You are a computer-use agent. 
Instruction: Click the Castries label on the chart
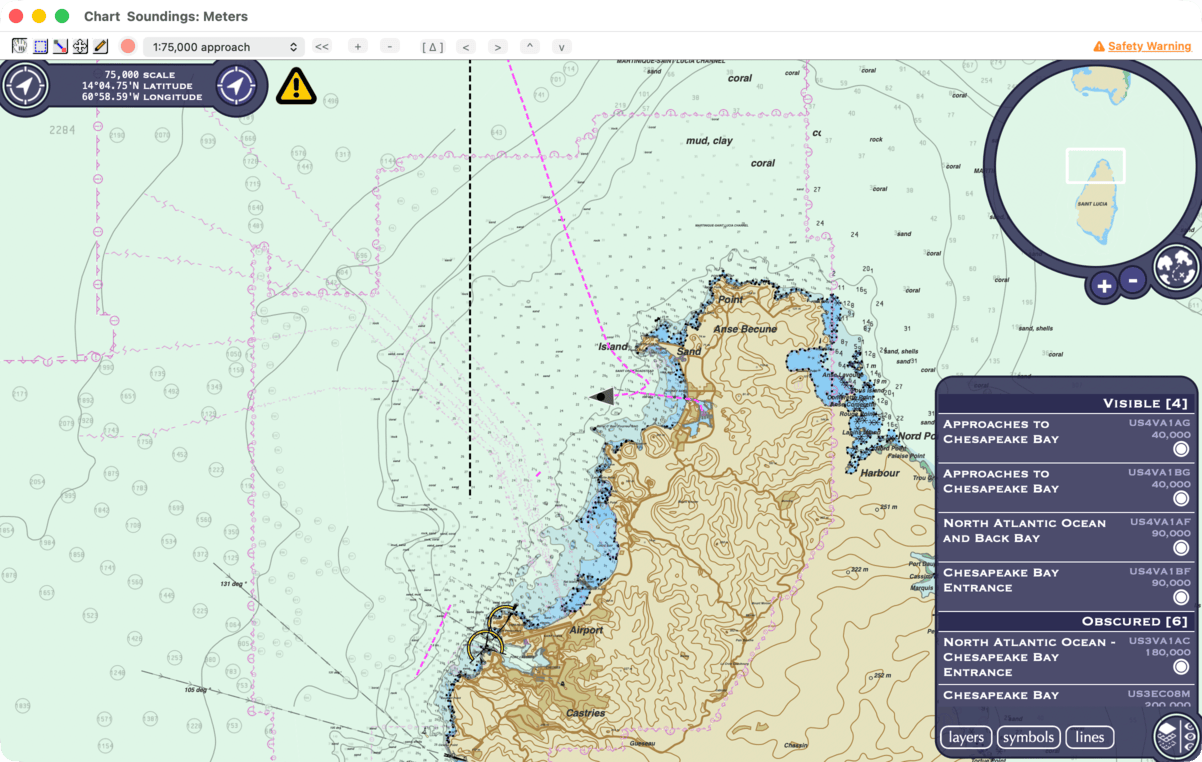tap(586, 713)
